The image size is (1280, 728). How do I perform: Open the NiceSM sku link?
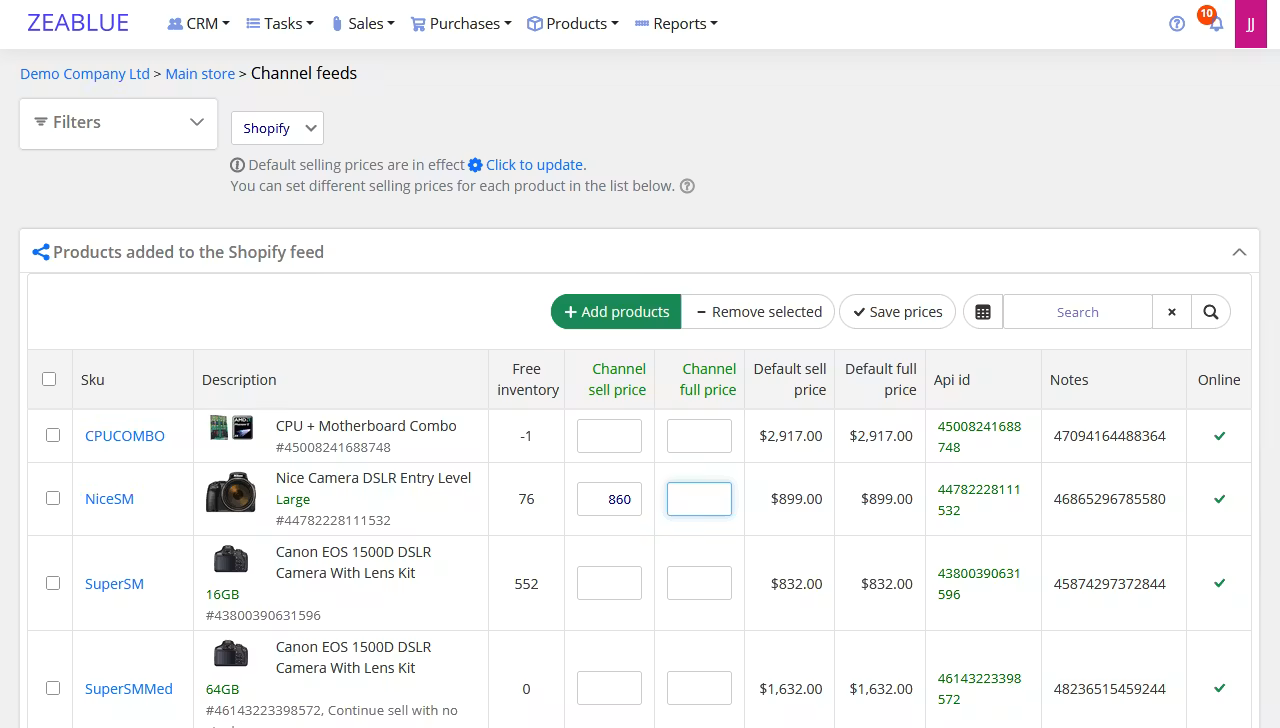click(x=109, y=499)
